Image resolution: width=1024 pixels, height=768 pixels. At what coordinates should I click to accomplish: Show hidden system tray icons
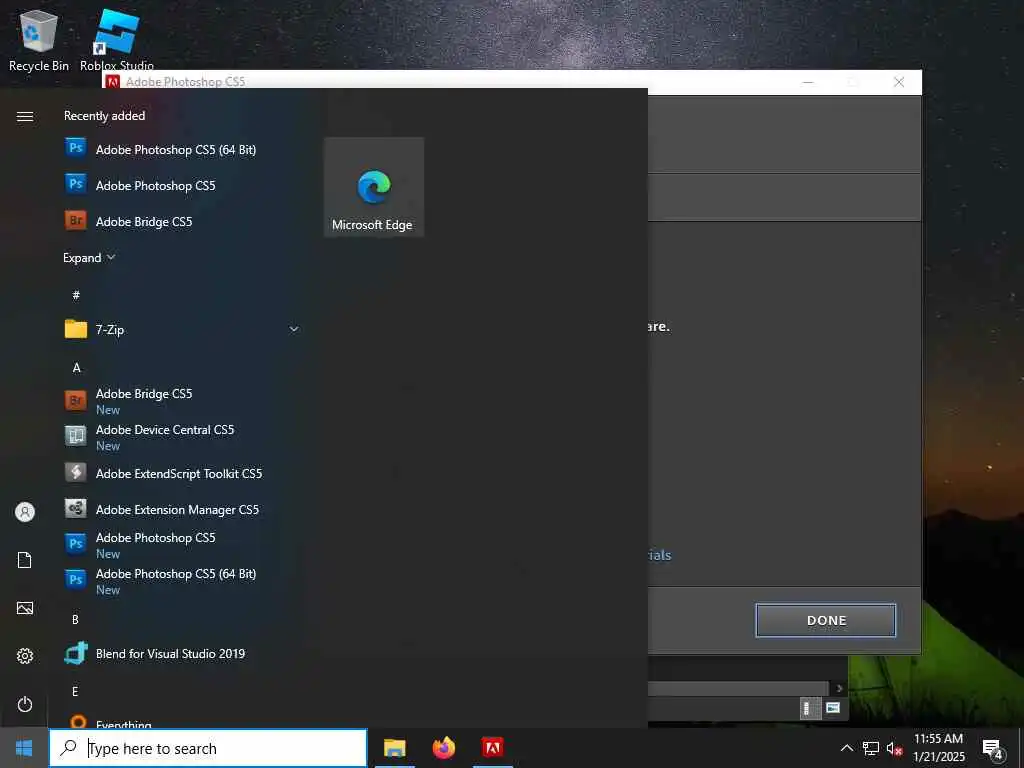(x=846, y=748)
